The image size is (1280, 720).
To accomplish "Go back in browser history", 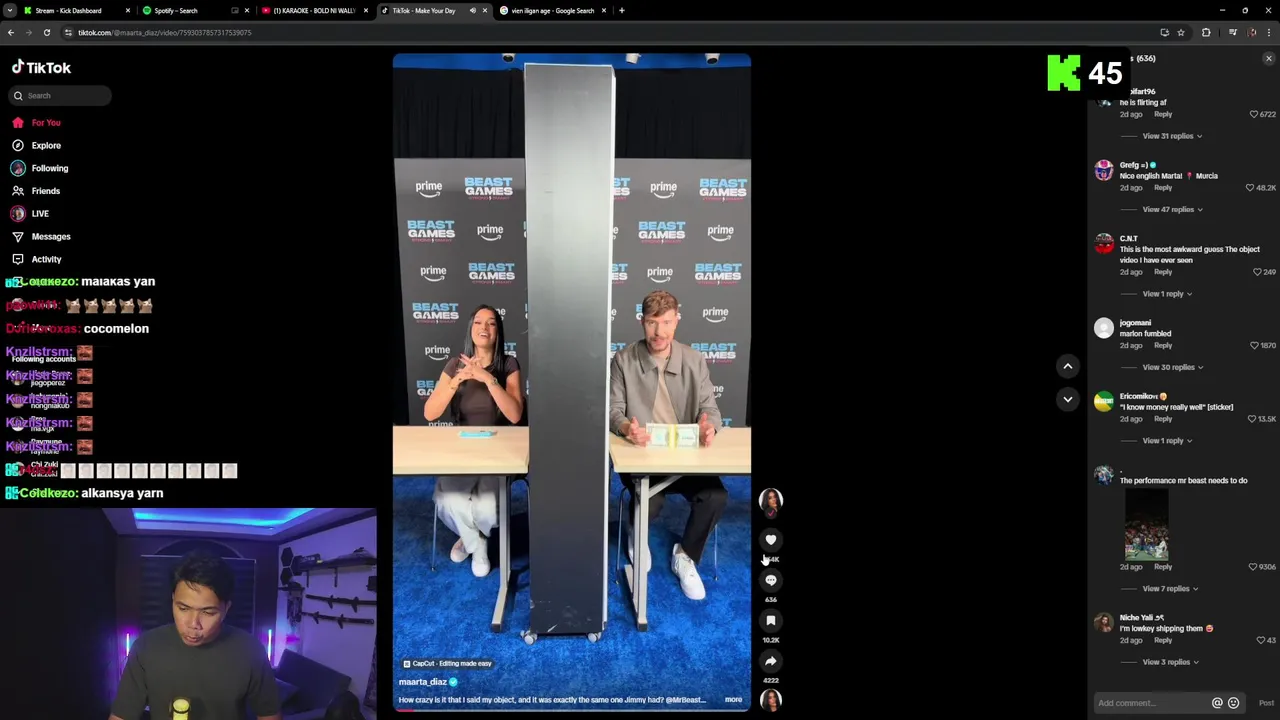I will pos(10,33).
